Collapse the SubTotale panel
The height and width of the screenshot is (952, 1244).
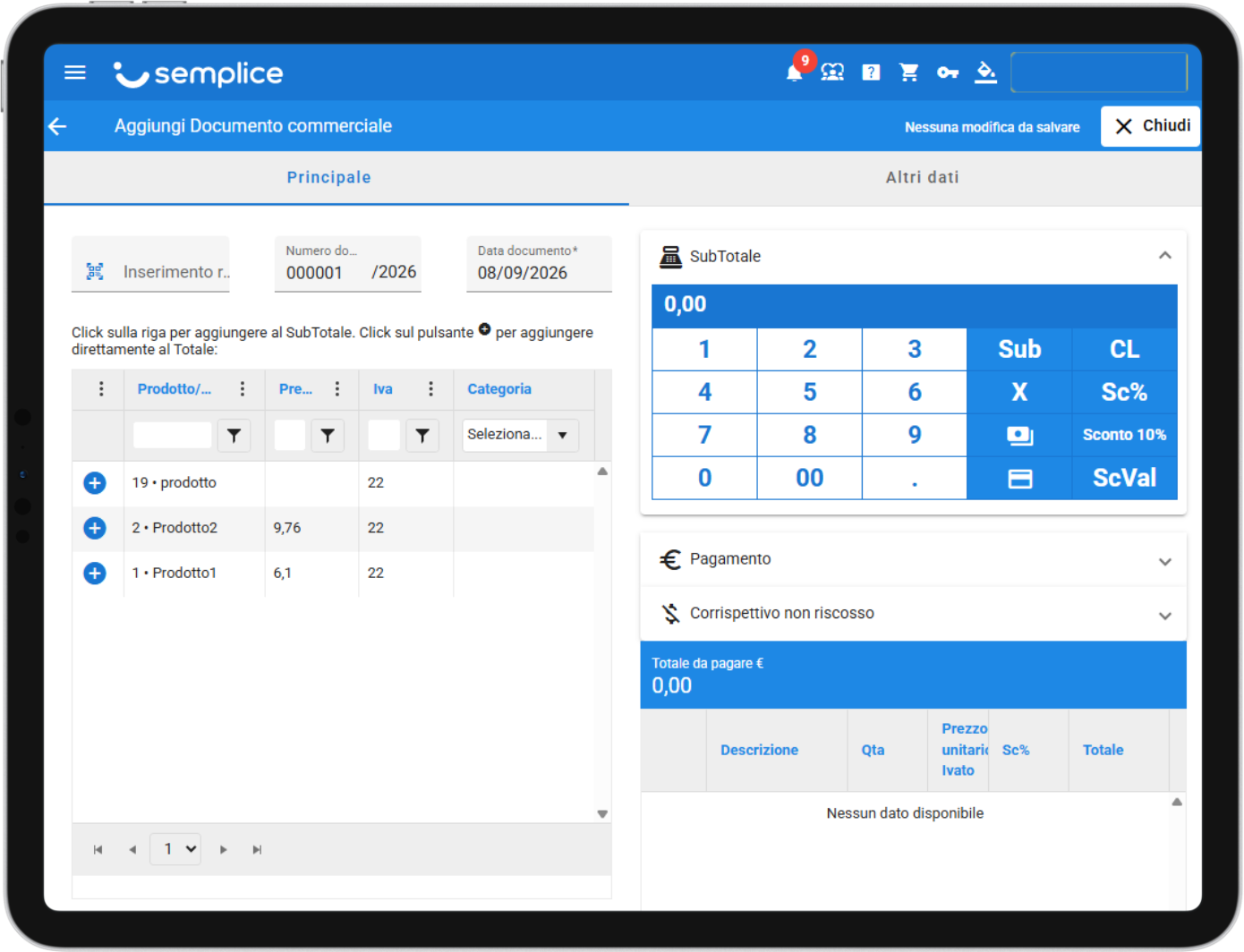(1164, 256)
